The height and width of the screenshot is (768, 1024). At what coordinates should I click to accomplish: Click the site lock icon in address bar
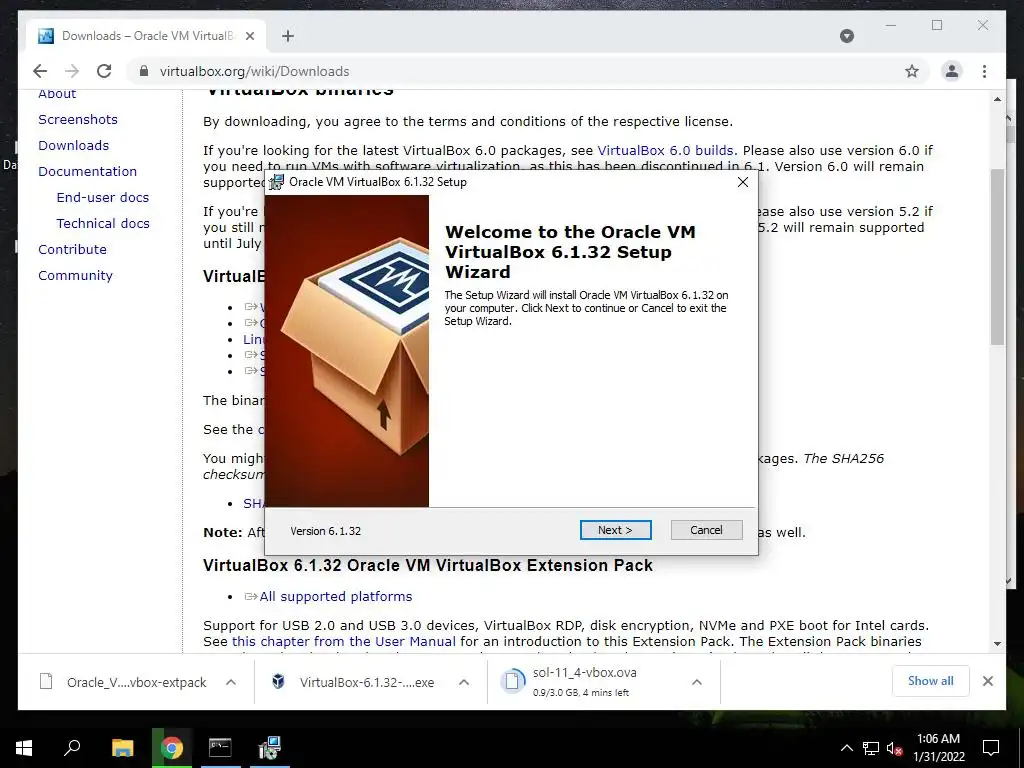point(144,71)
